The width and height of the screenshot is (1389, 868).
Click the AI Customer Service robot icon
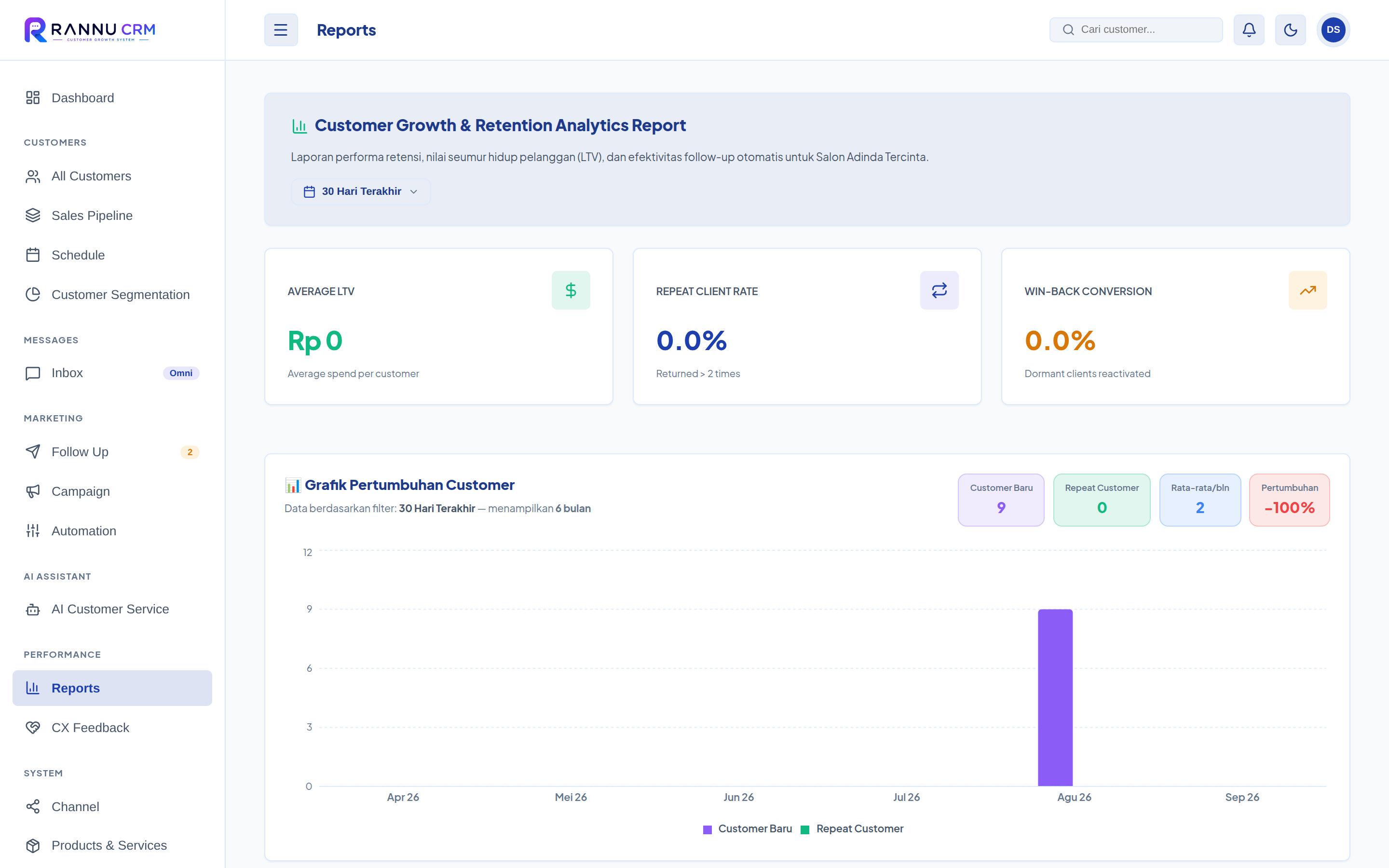pos(33,609)
